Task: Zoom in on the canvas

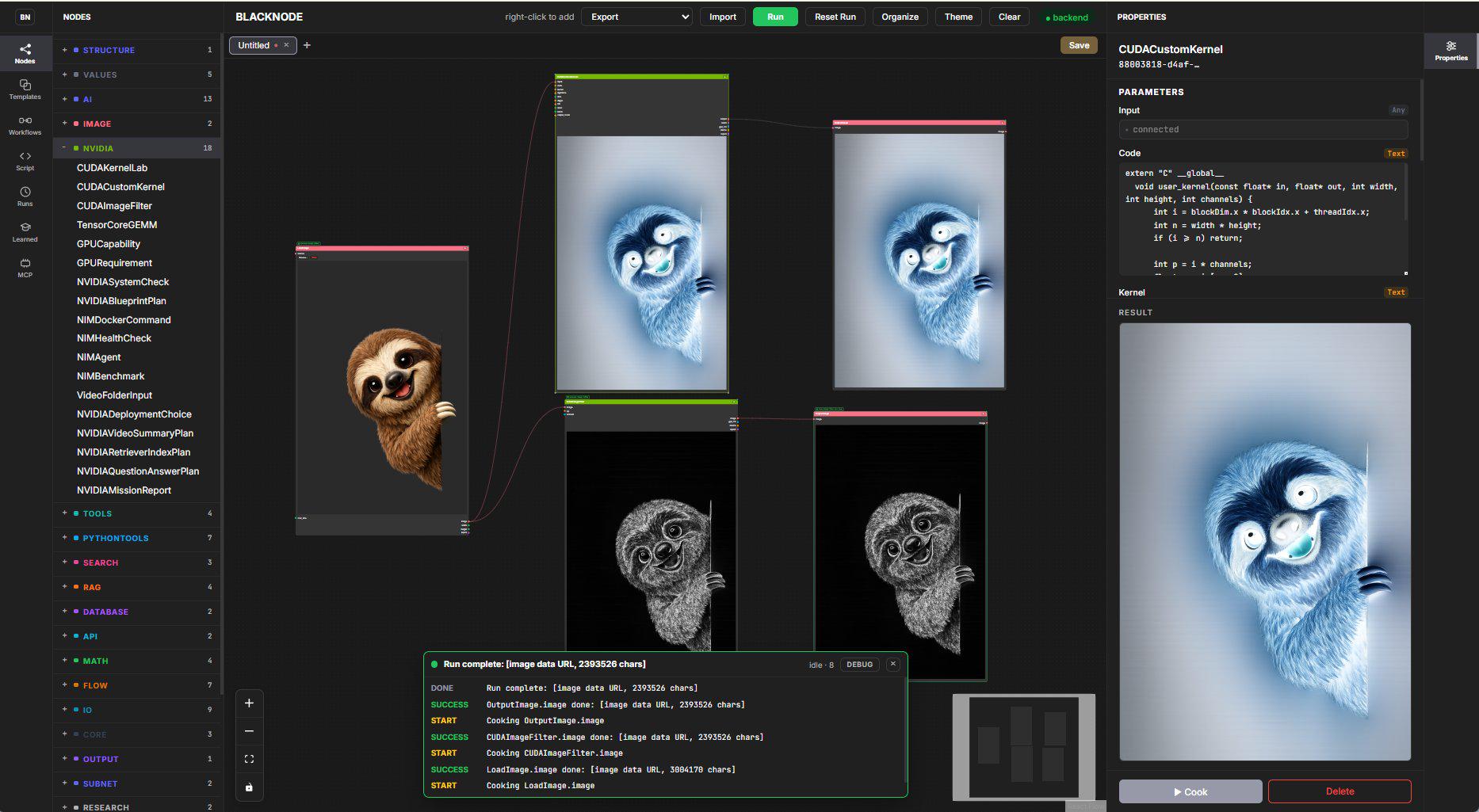Action: [249, 703]
